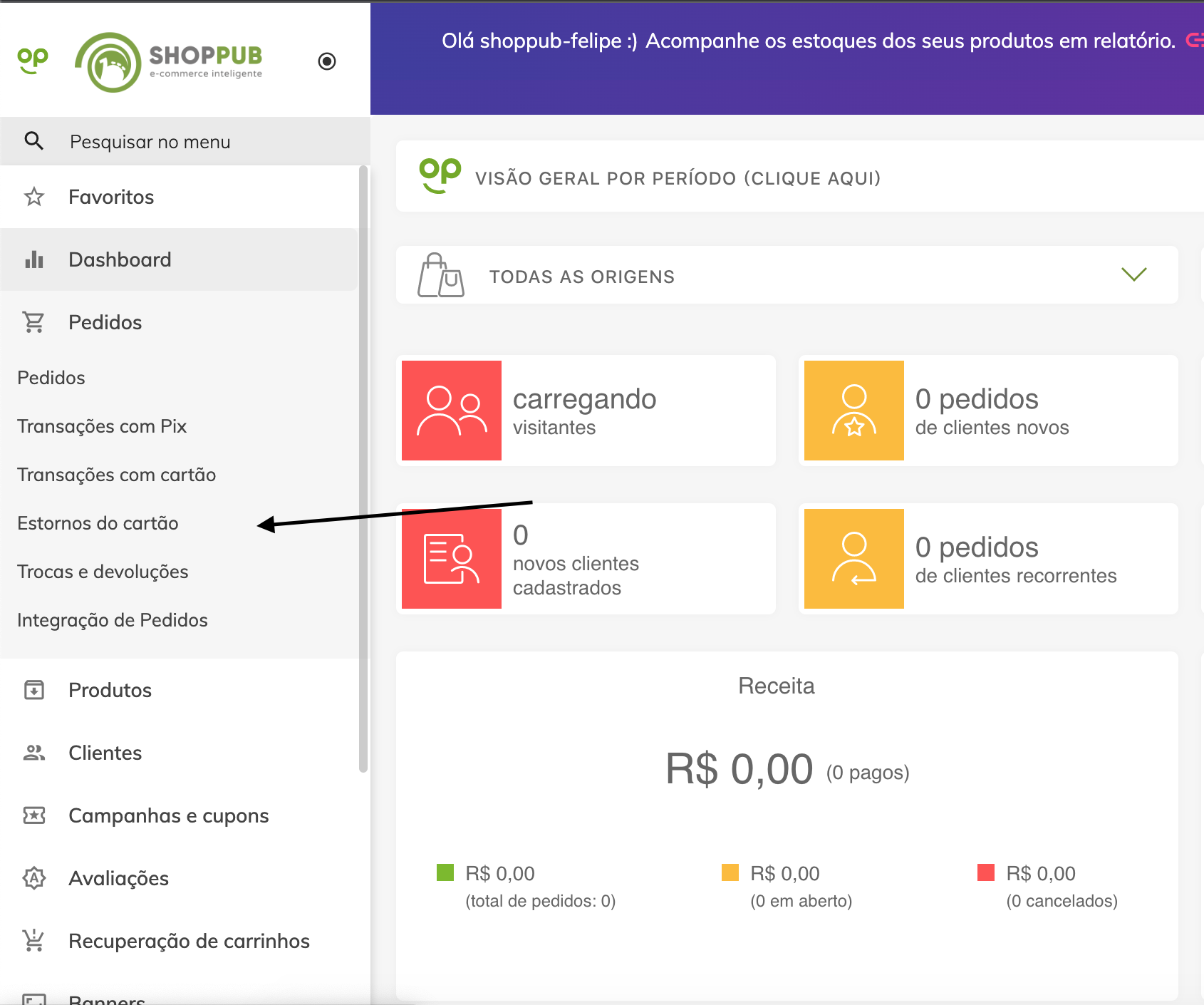Click the yellow new-customer star icon
The height and width of the screenshot is (1005, 1204).
coord(854,411)
